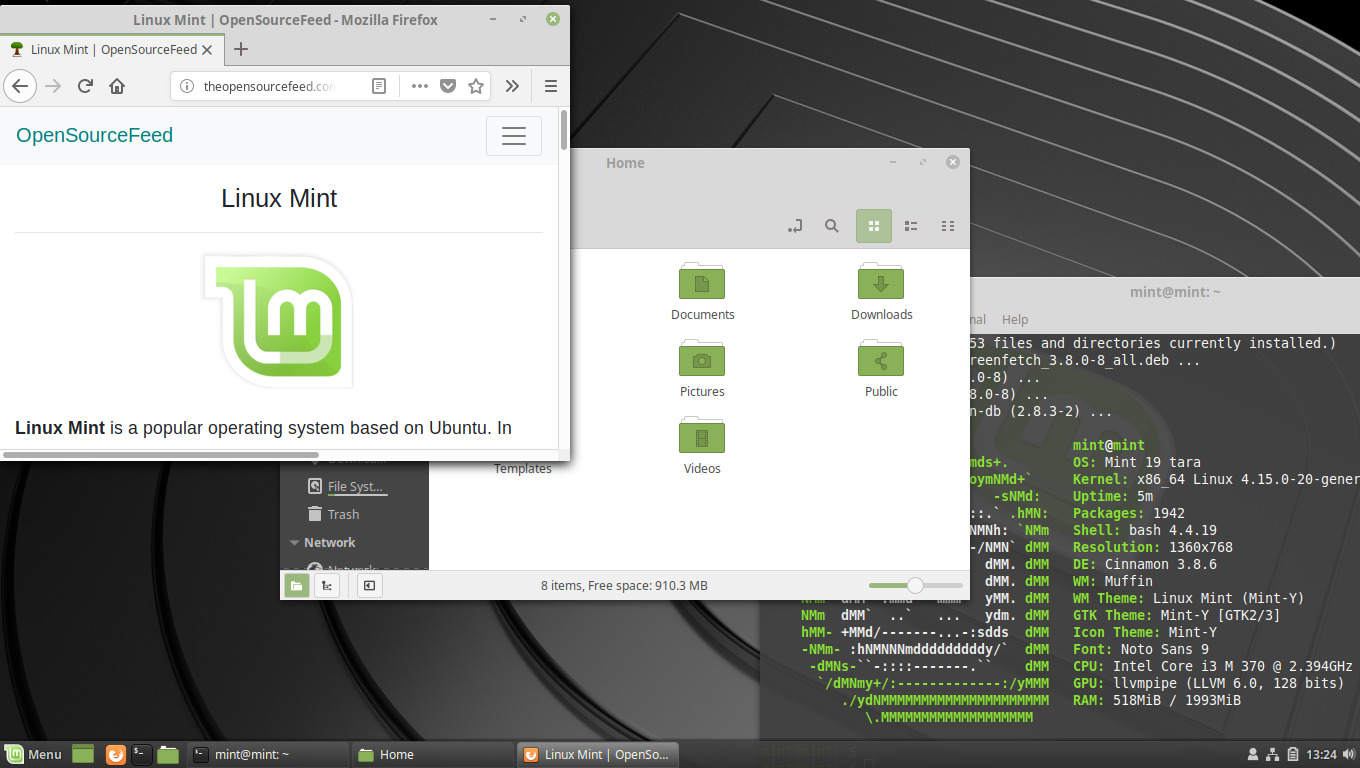Open the terminal's Help menu
Image resolution: width=1360 pixels, height=768 pixels.
(1015, 319)
